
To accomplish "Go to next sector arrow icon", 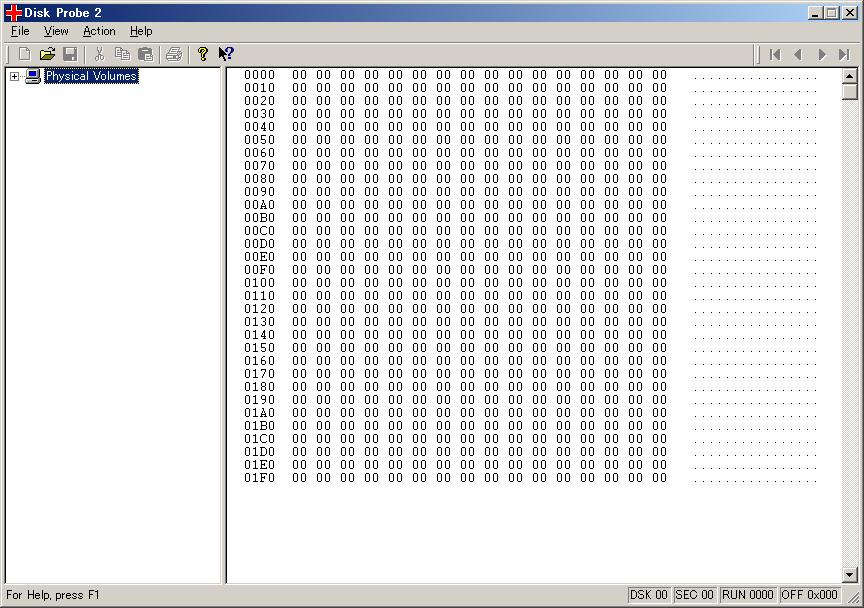I will coord(822,55).
